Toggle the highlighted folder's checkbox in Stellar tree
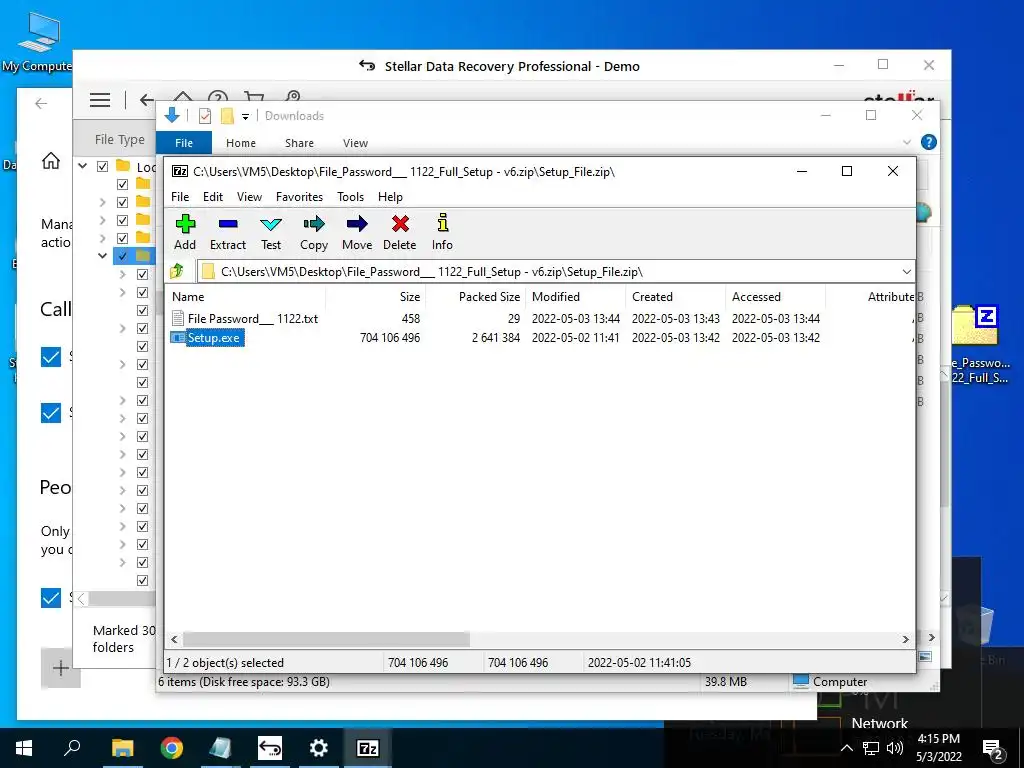The image size is (1024, 768). (x=122, y=256)
